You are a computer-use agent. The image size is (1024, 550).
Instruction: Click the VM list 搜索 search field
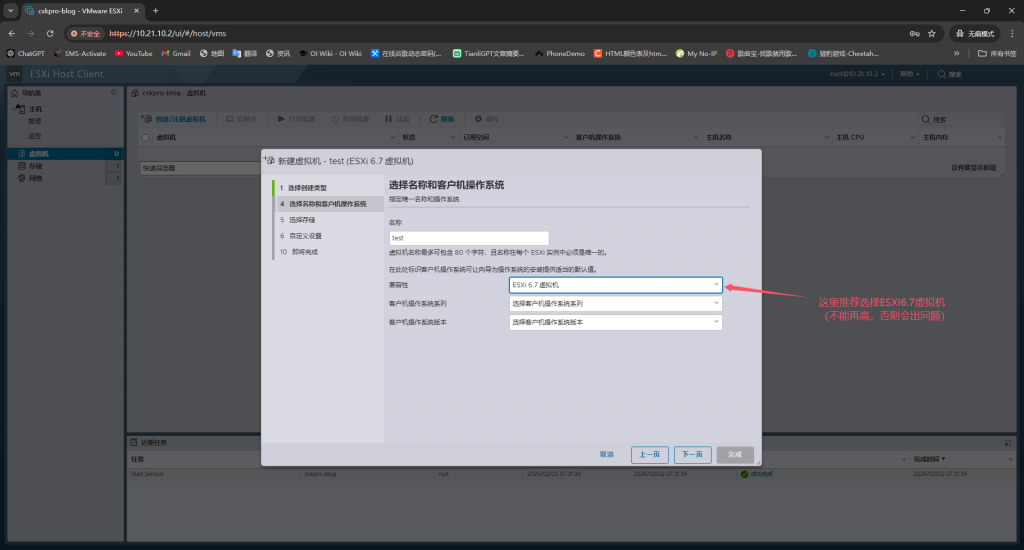962,120
